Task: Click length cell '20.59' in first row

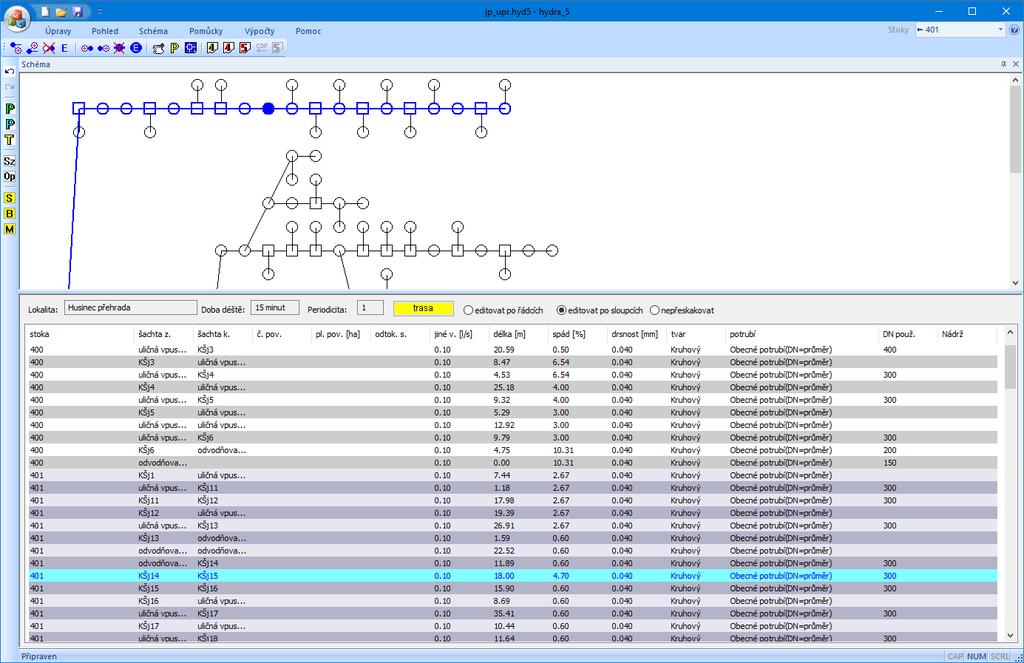Action: 504,349
